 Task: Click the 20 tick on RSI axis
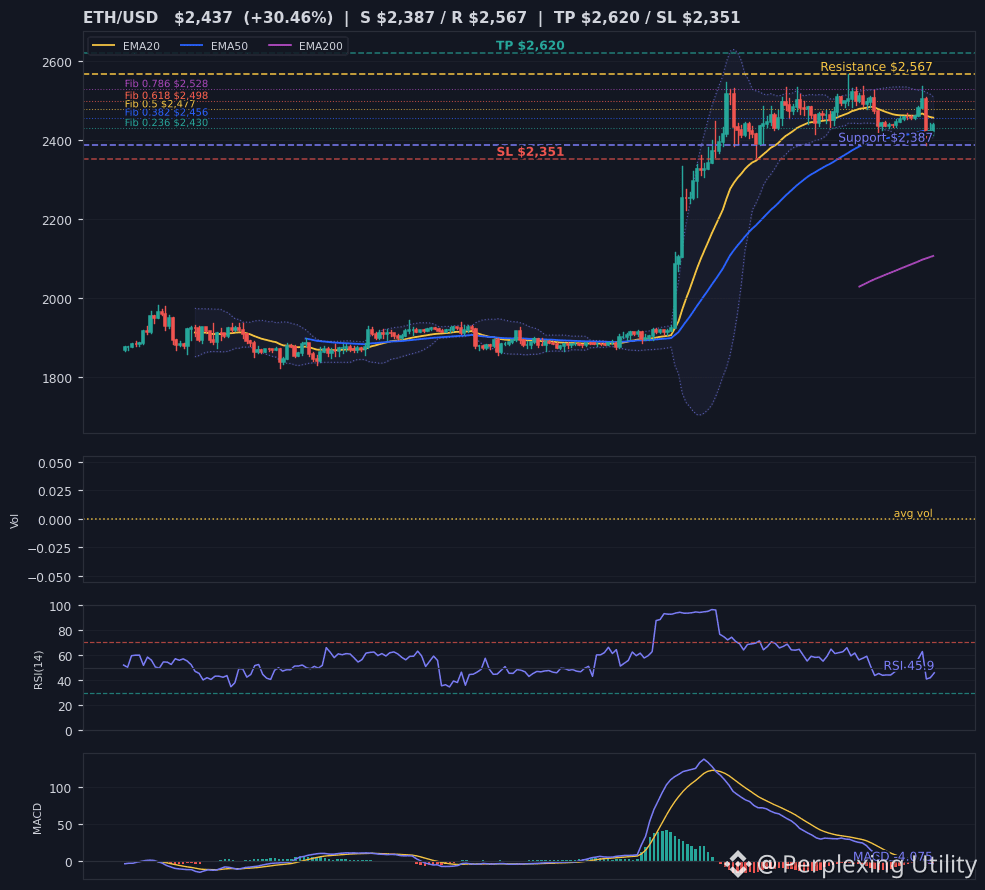tap(65, 707)
